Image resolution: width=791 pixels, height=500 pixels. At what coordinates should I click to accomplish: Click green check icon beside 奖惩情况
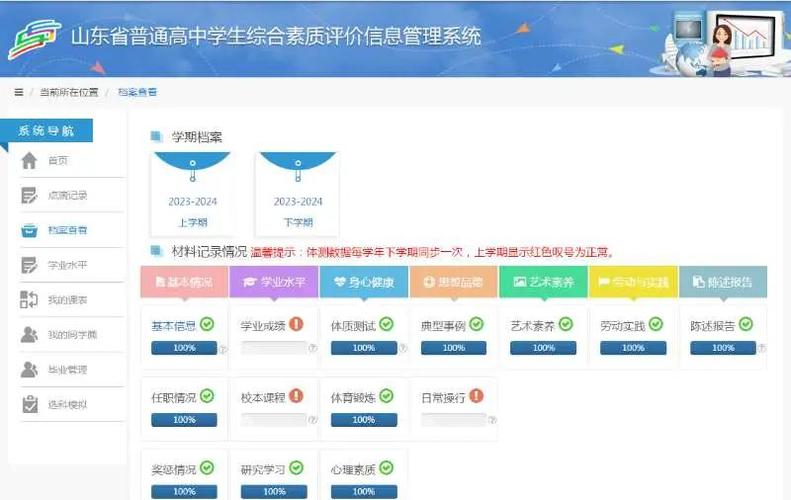207,468
